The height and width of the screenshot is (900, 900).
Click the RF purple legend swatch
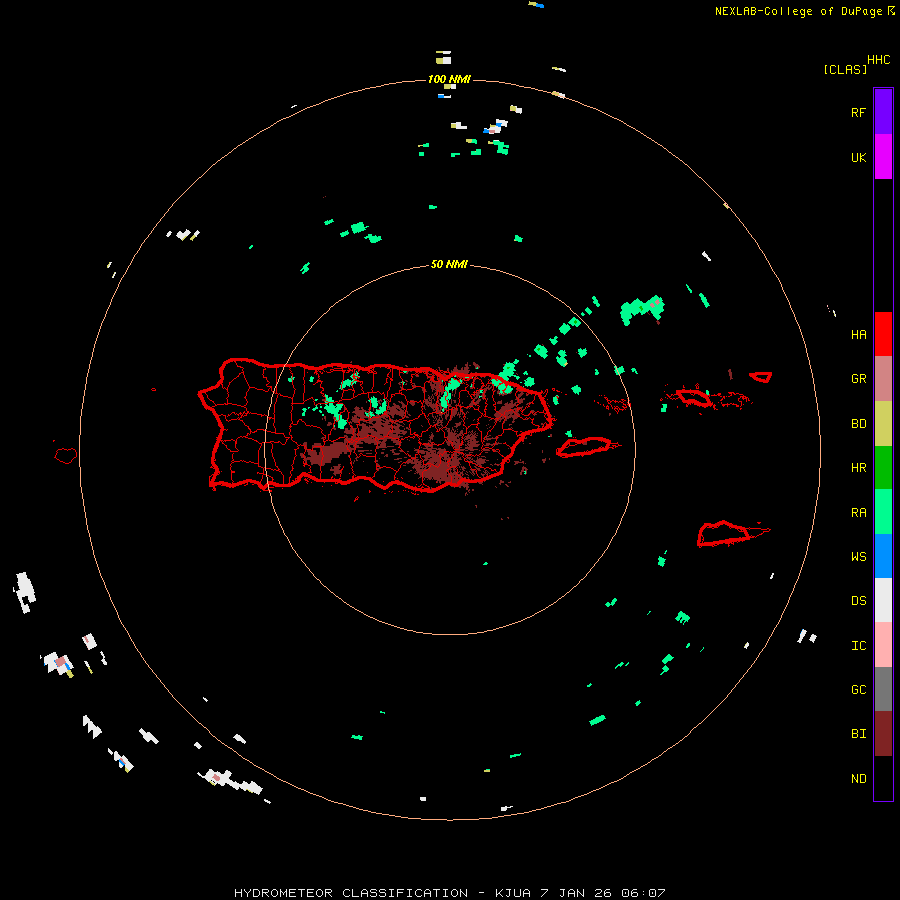point(883,112)
